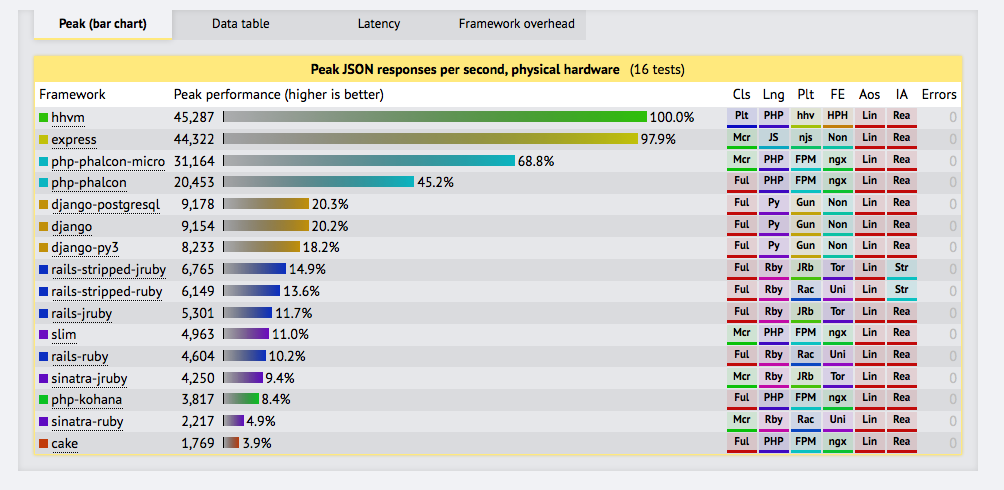Click the Plt classification tag in hhvm row
The width and height of the screenshot is (1004, 490).
tap(741, 117)
